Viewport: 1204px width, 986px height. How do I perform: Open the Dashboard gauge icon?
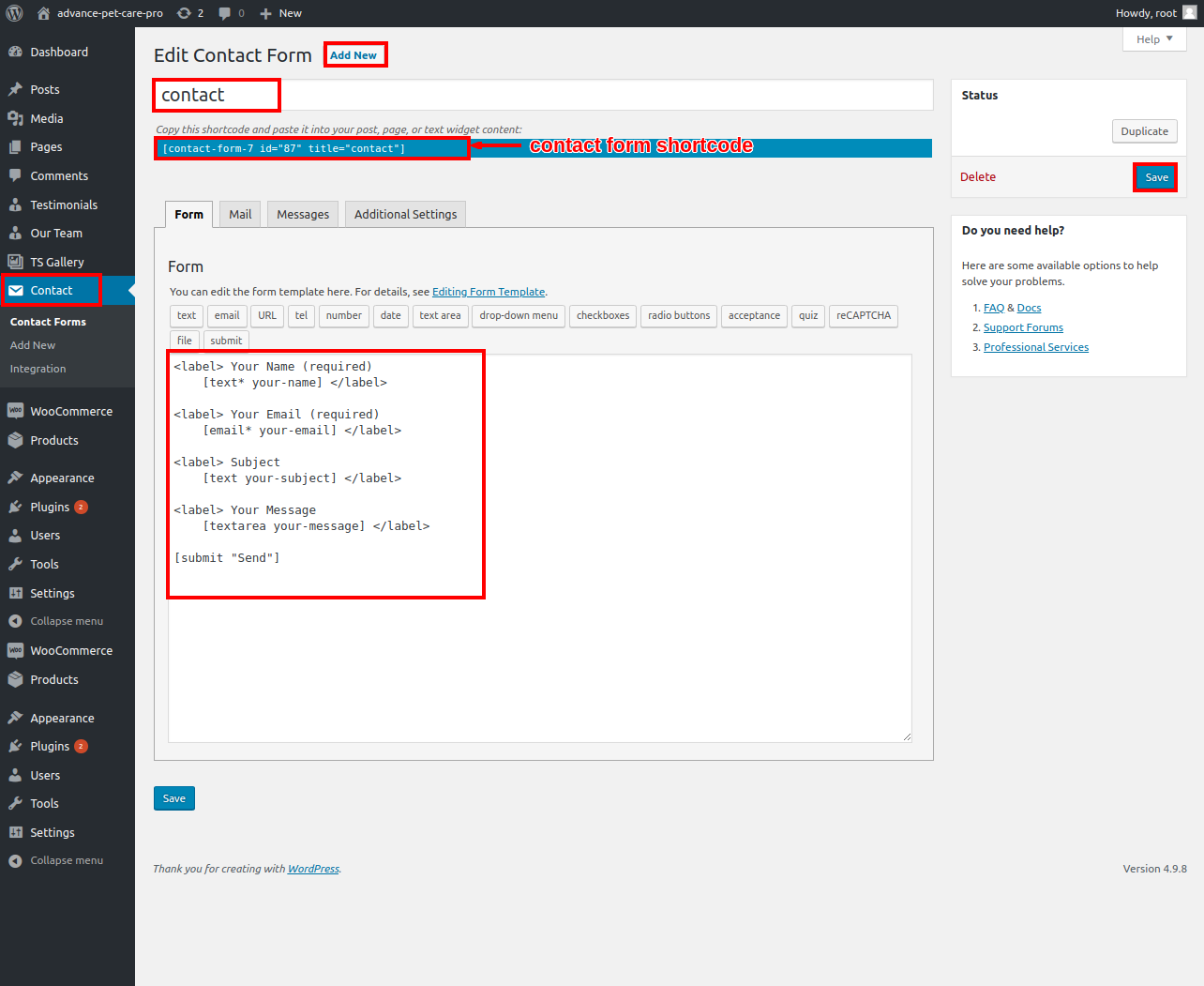tap(15, 53)
